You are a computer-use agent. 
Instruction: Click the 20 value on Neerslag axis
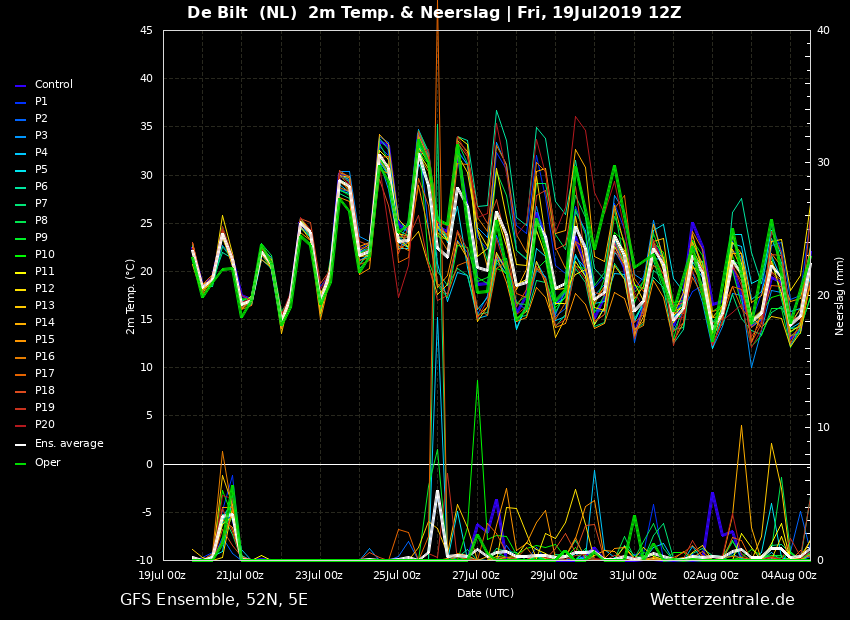pos(823,295)
